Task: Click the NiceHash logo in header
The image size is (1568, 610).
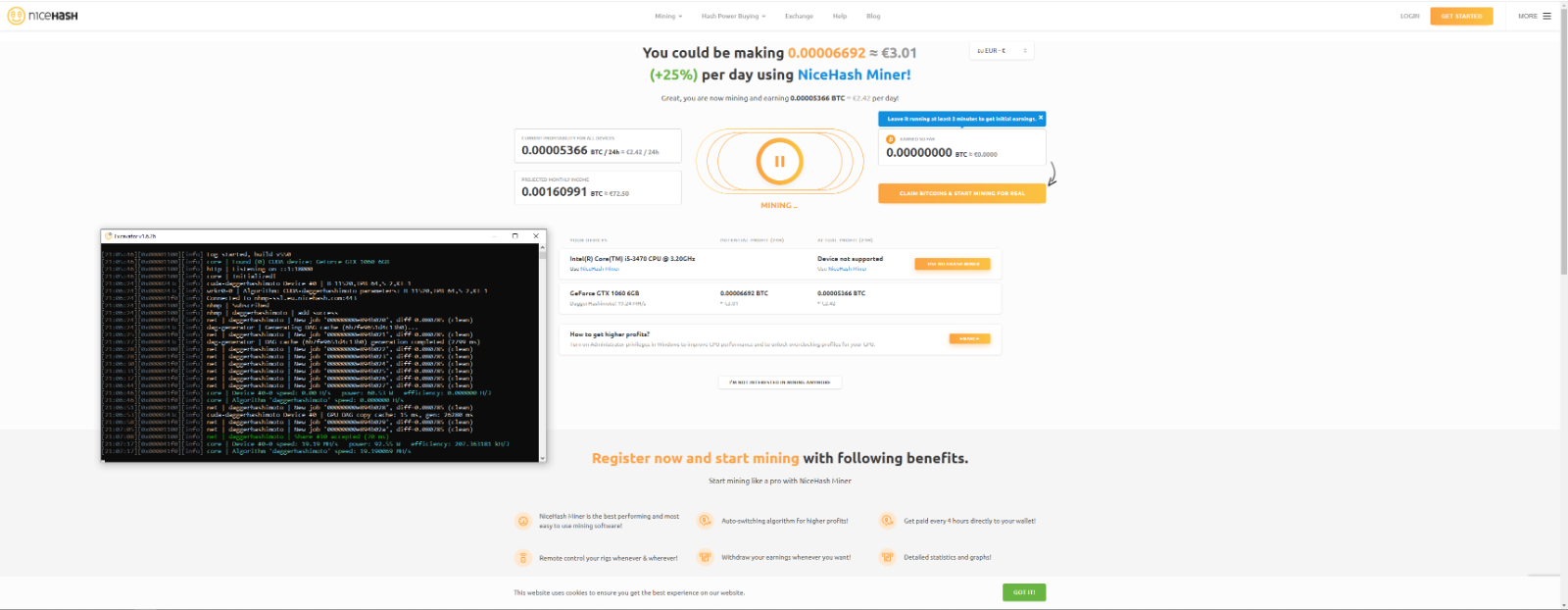Action: coord(43,16)
